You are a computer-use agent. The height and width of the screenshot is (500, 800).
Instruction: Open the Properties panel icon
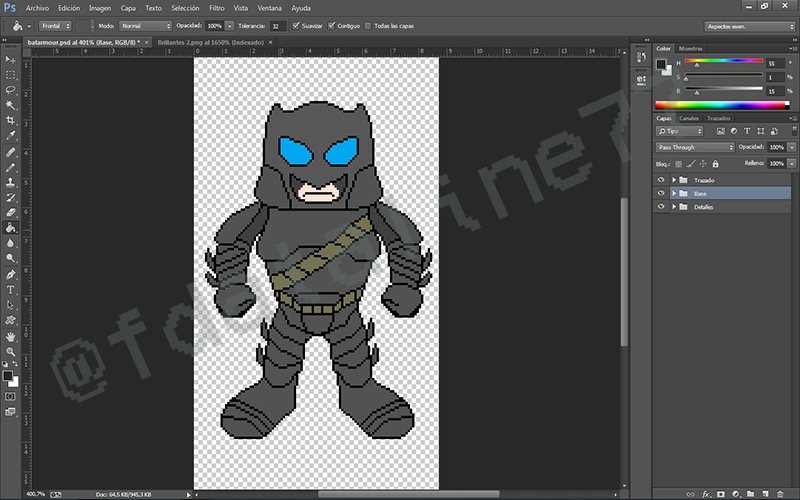641,80
